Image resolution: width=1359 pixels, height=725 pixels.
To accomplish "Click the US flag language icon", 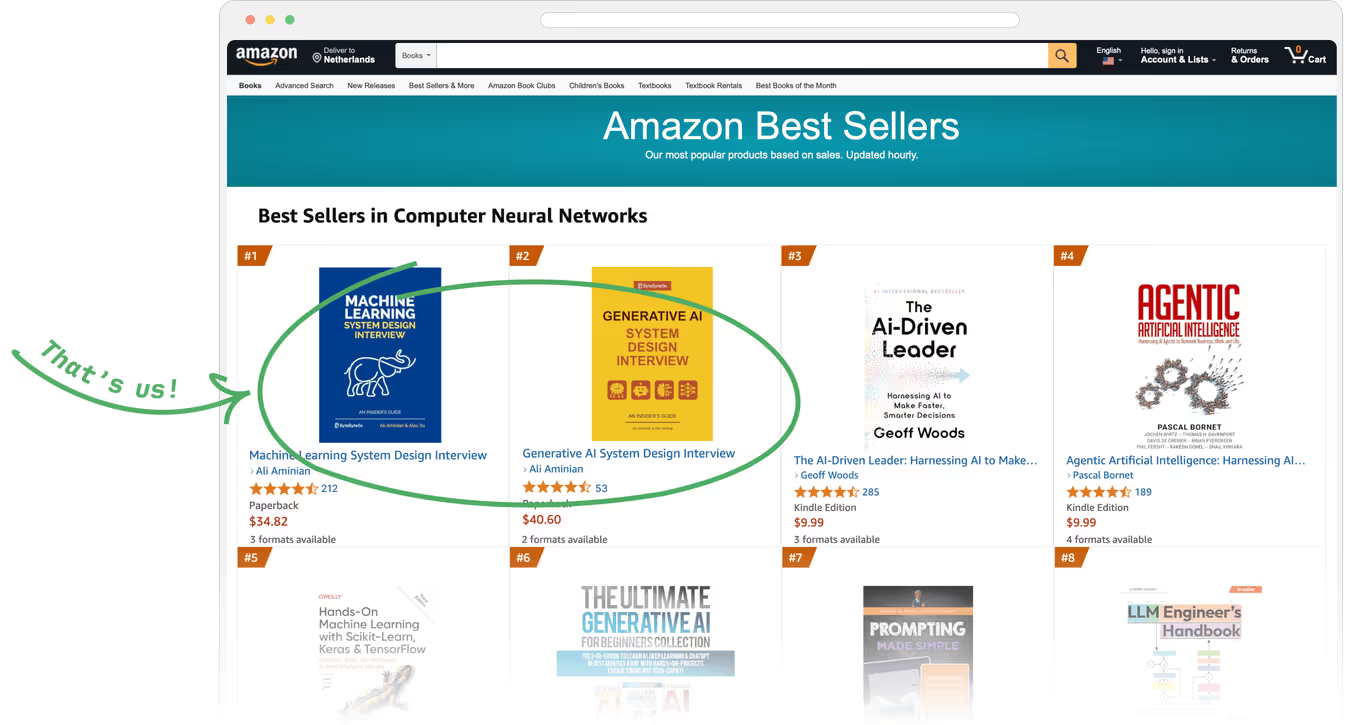I will [x=1108, y=61].
